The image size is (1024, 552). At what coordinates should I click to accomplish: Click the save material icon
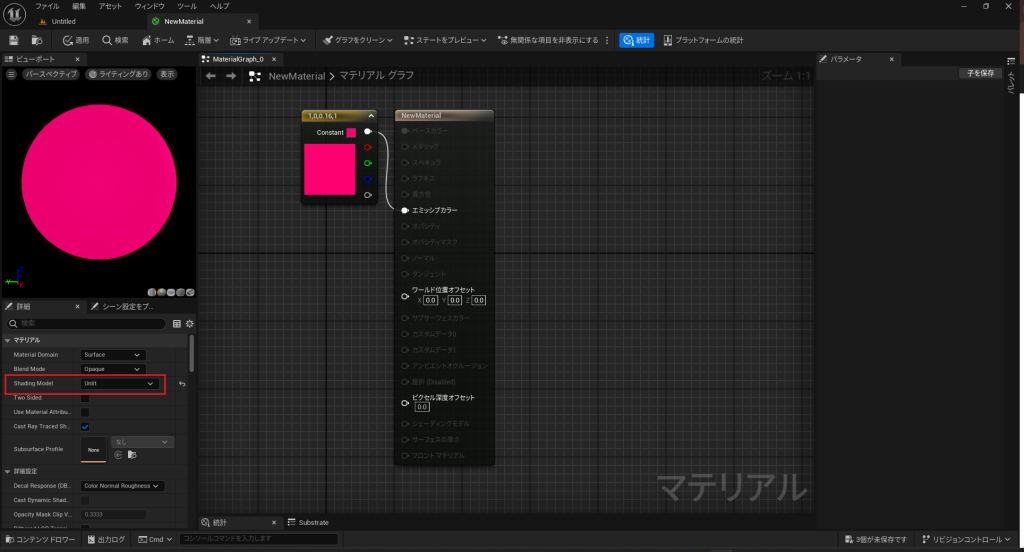tap(14, 40)
